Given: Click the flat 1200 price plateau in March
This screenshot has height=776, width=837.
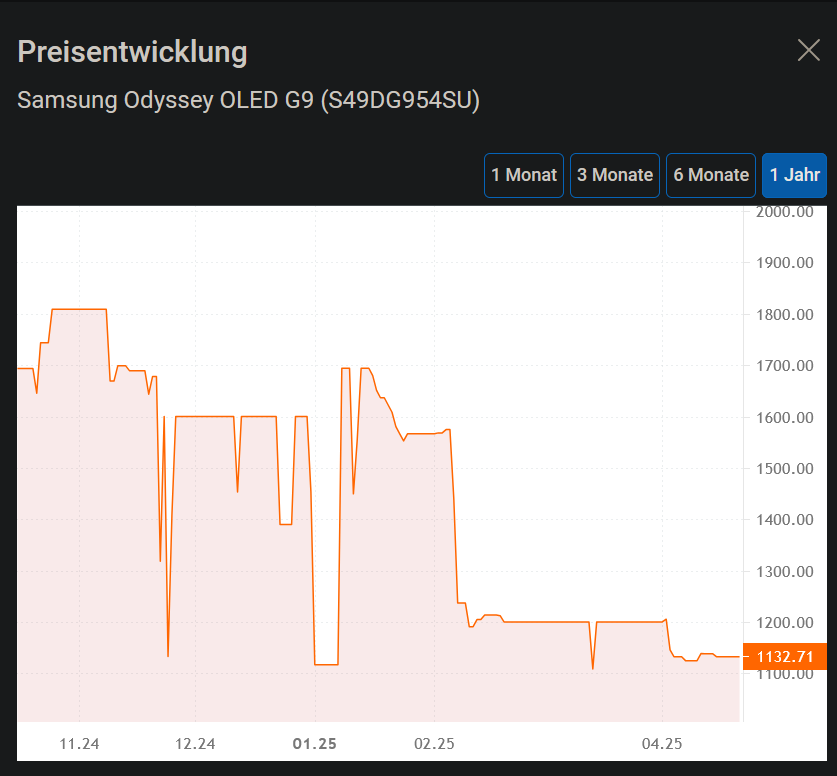Looking at the screenshot, I should (550, 622).
